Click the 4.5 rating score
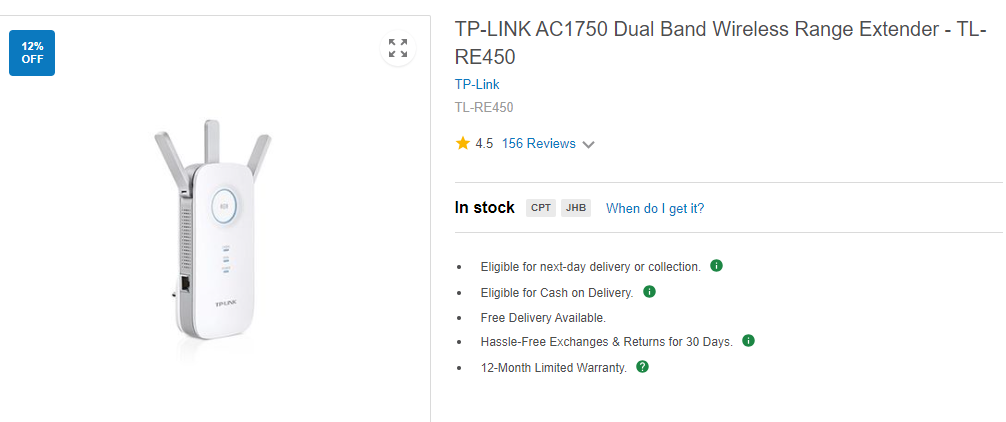The height and width of the screenshot is (422, 1006). tap(484, 144)
